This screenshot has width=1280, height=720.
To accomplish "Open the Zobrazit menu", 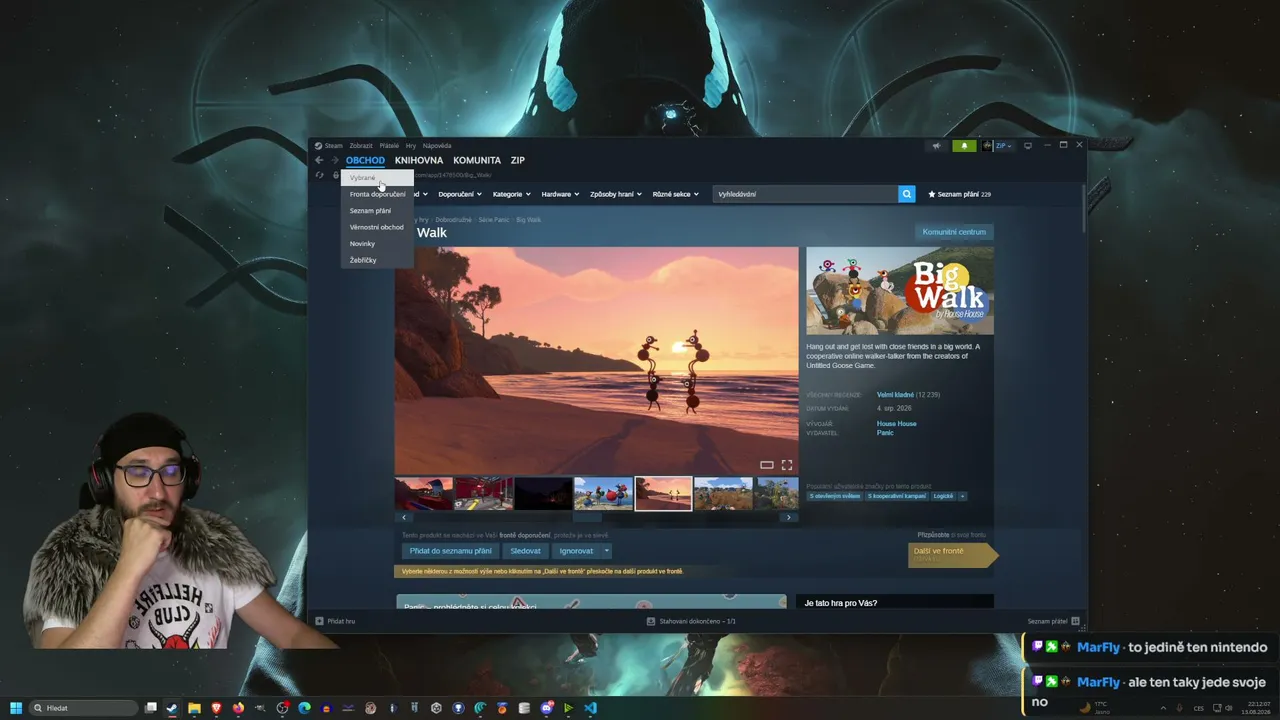I will (x=361, y=146).
